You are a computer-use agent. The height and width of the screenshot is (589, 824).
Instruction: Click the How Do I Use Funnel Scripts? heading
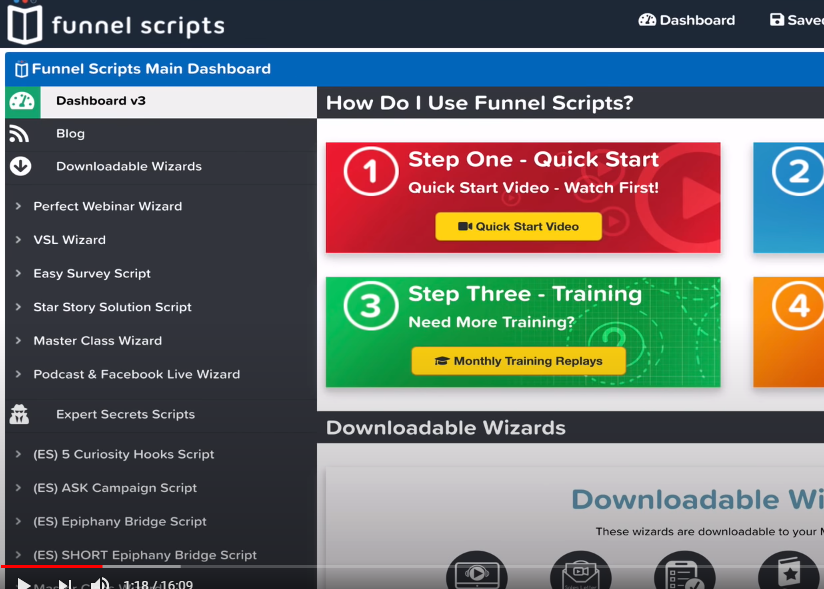click(x=479, y=103)
